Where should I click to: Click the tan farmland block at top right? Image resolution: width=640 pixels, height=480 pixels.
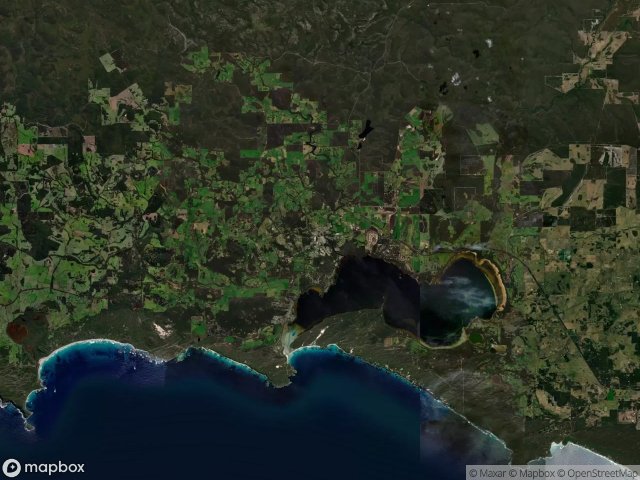tap(603, 49)
